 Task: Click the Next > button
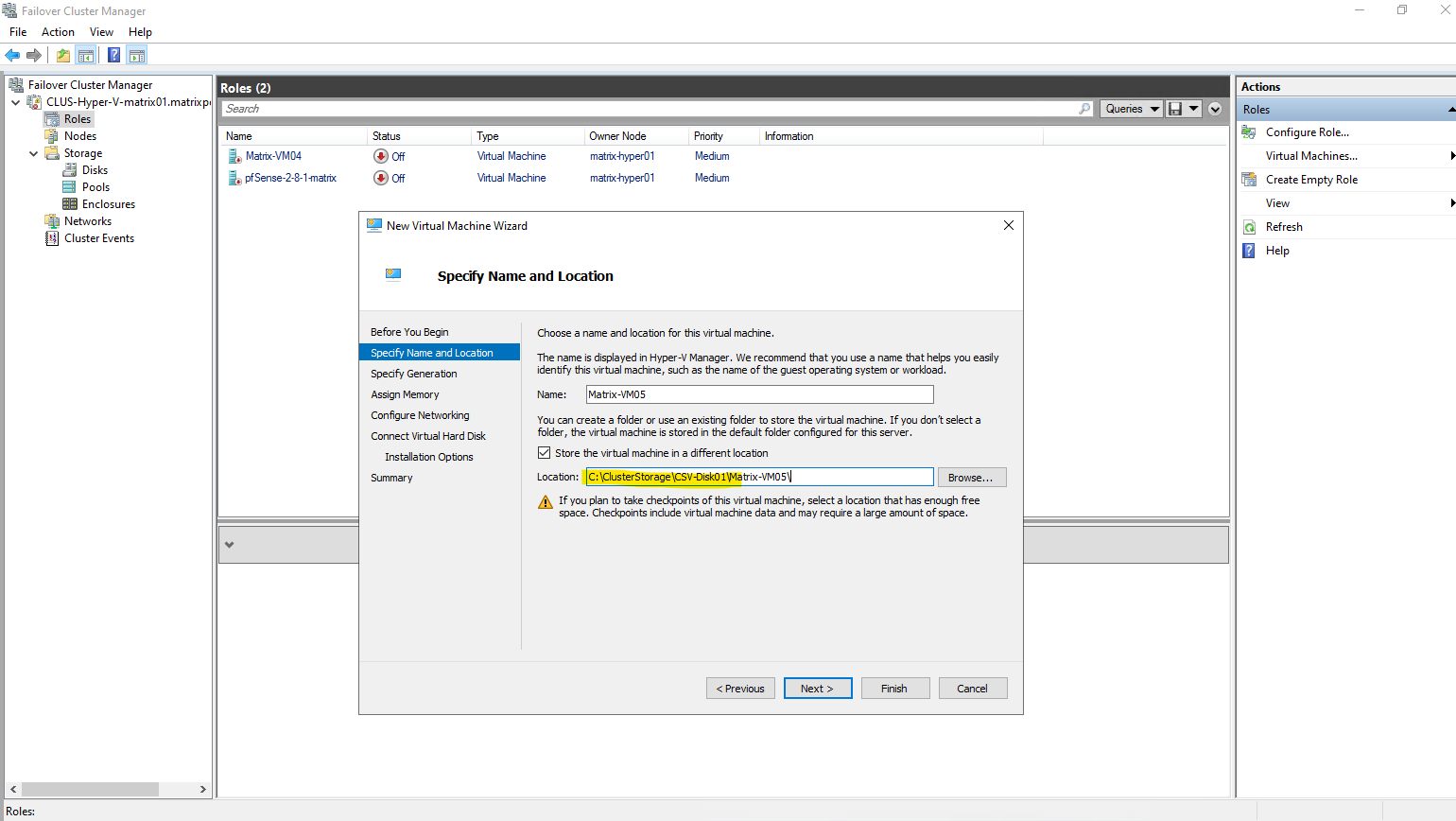[x=818, y=689]
